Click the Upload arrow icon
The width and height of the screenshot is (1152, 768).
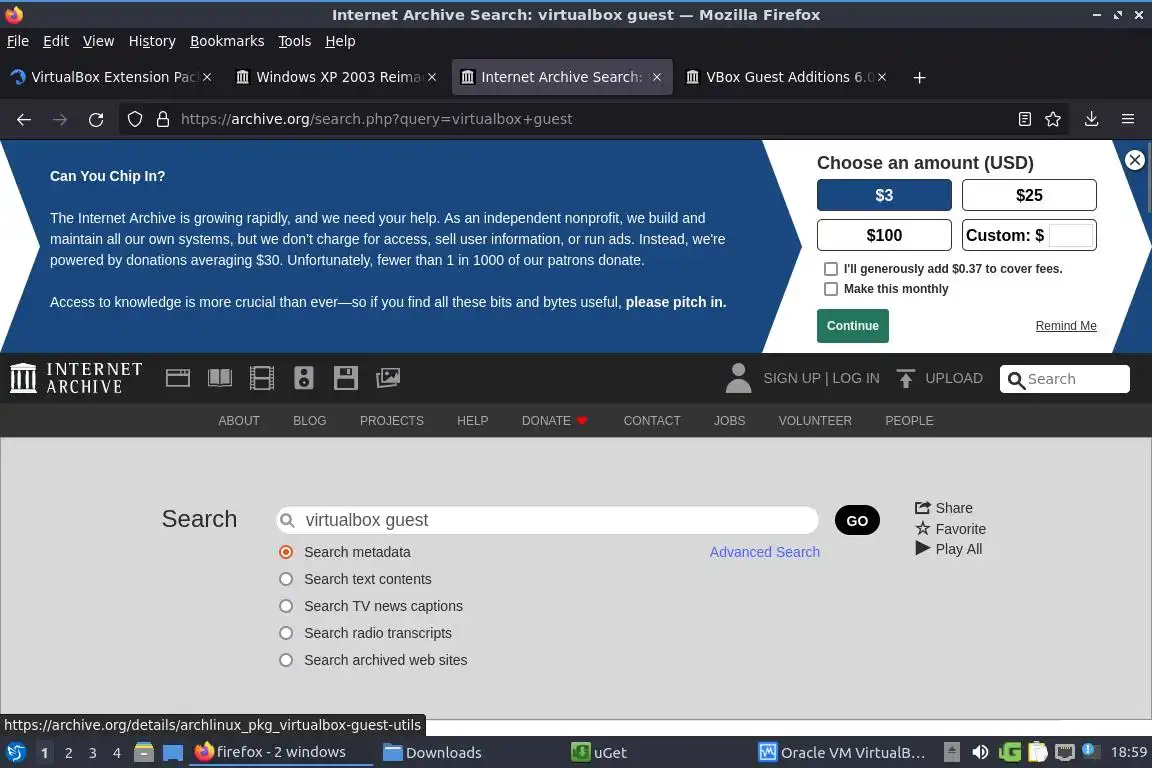pos(906,378)
